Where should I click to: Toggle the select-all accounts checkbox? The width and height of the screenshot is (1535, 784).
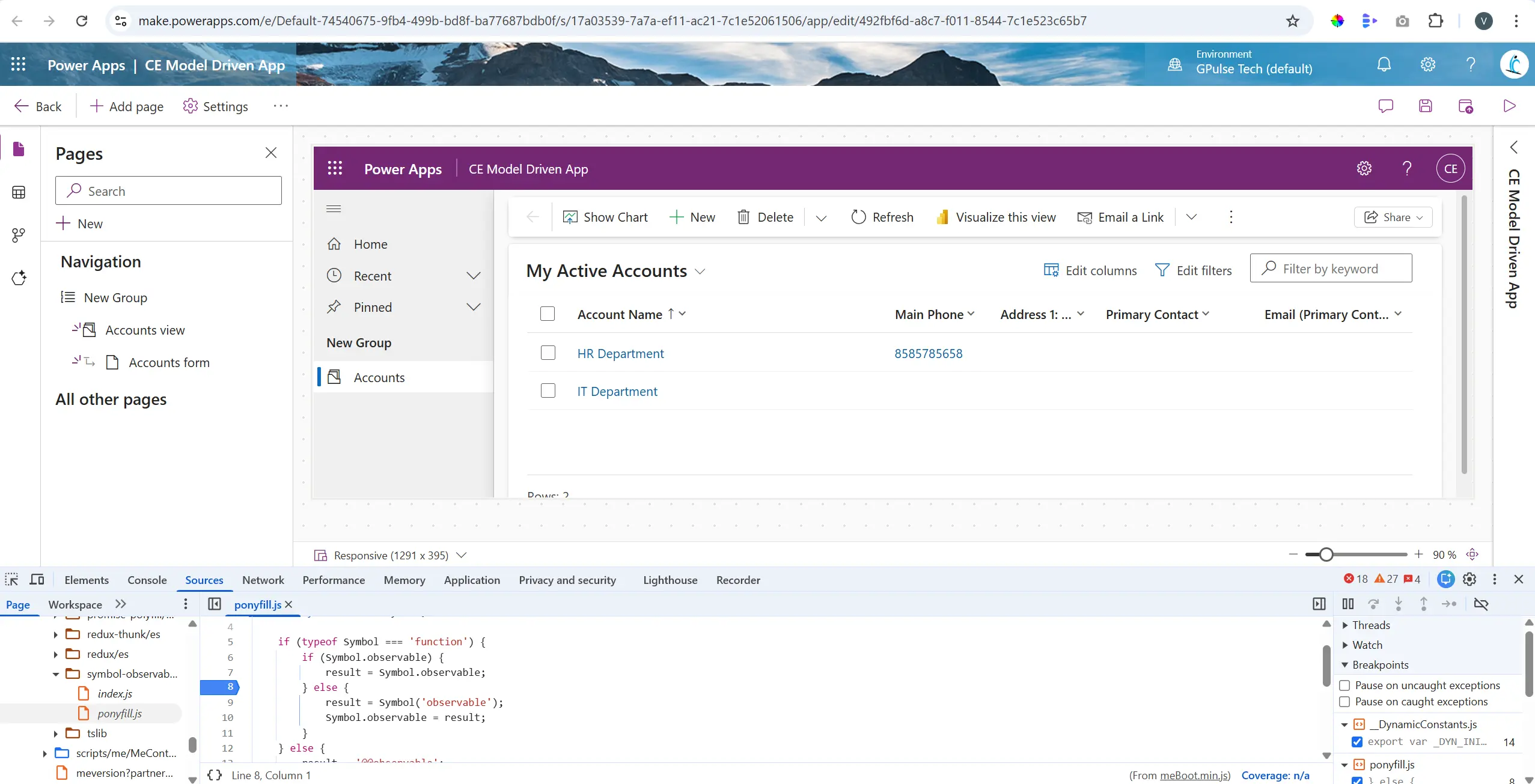pos(548,314)
